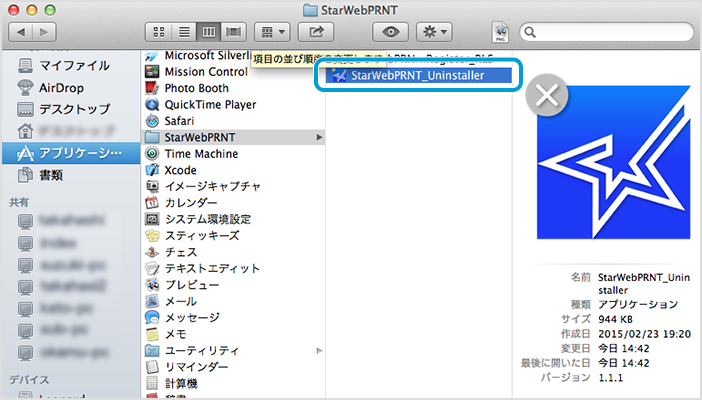Viewport: 702px width, 400px height.
Task: Click the アプリケーション kind value
Action: (x=638, y=305)
